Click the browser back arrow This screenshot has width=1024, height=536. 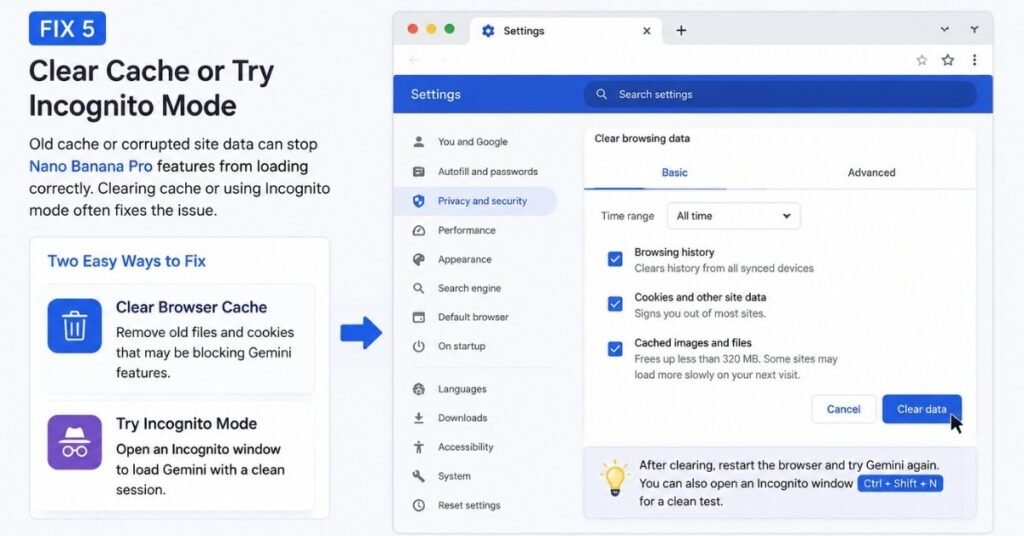click(x=413, y=60)
